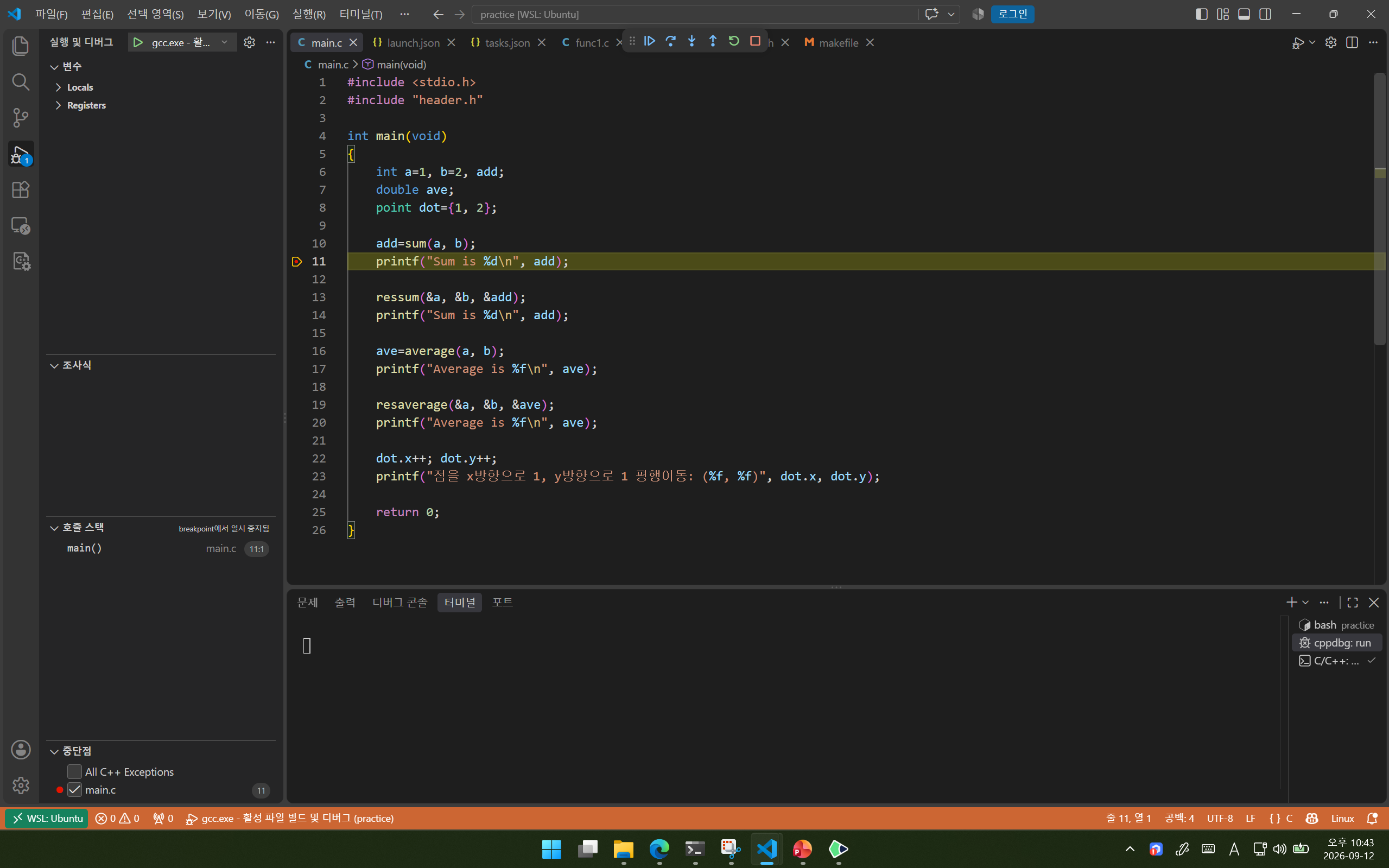Open Extensions view in activity bar

click(x=21, y=189)
